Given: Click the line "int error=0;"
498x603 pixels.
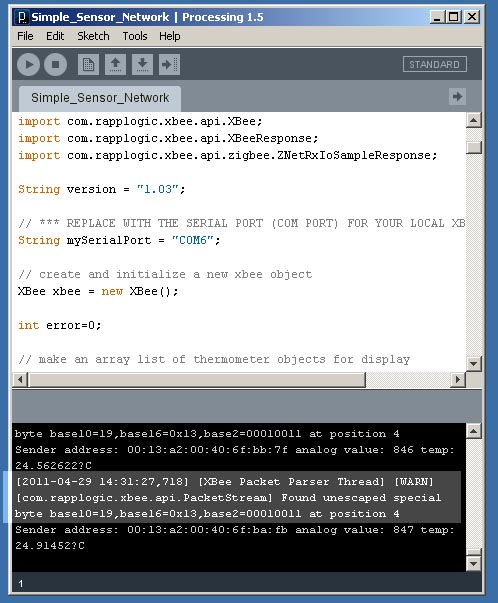Looking at the screenshot, I should pos(60,325).
